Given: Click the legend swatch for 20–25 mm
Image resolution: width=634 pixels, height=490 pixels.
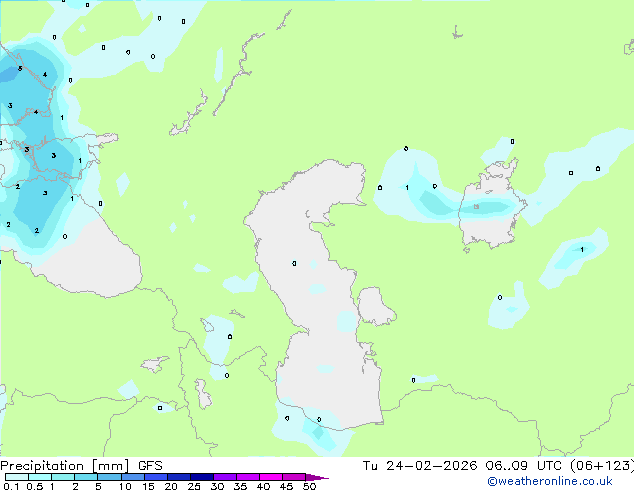Looking at the screenshot, I should coord(178,477).
